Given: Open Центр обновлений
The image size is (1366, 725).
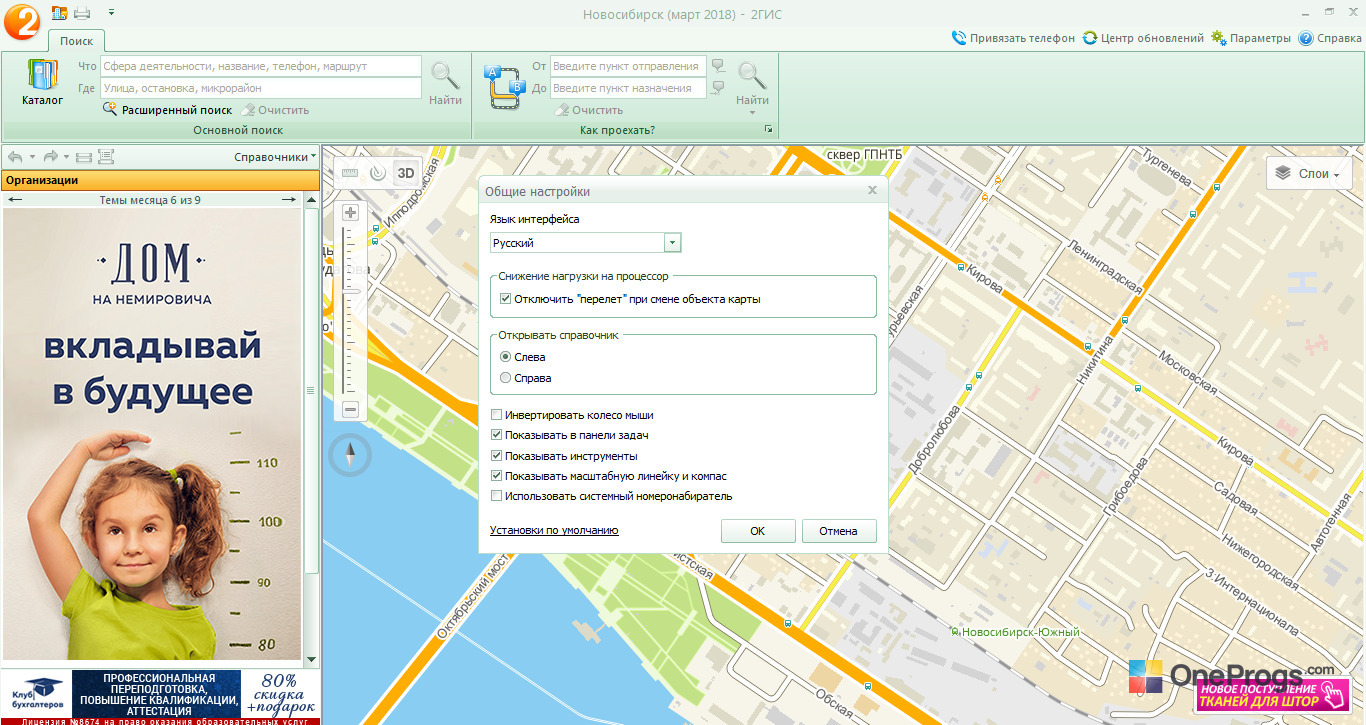Looking at the screenshot, I should pyautogui.click(x=1143, y=38).
